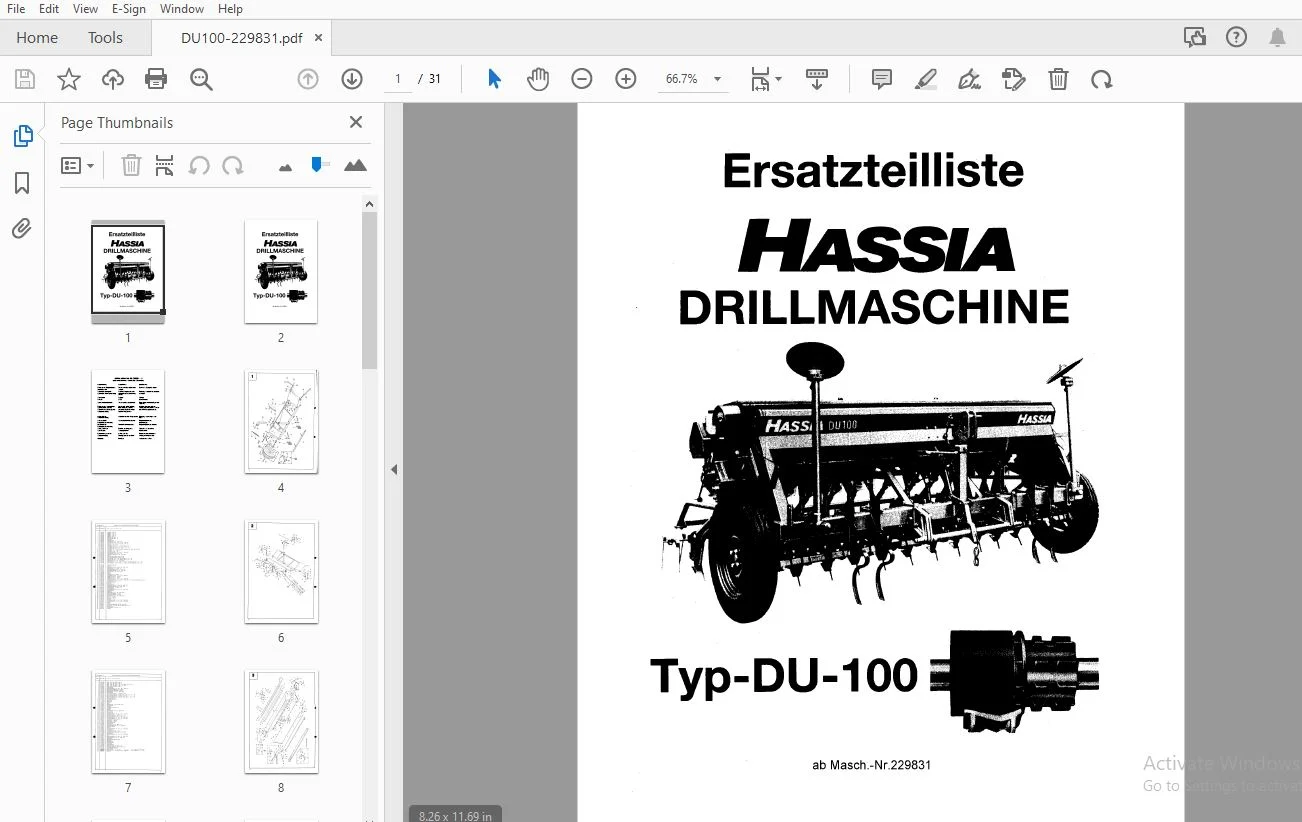Viewport: 1302px width, 822px height.
Task: Add a sticky note comment
Action: click(x=882, y=79)
